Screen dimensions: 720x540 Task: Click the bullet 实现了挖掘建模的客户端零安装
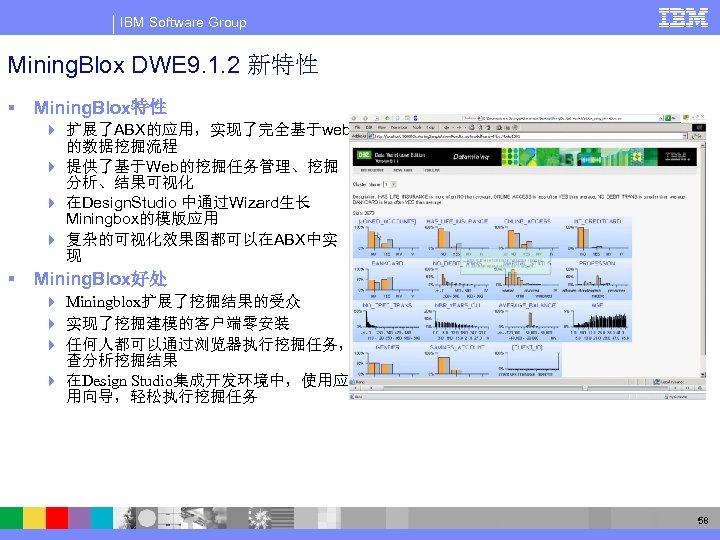point(178,323)
